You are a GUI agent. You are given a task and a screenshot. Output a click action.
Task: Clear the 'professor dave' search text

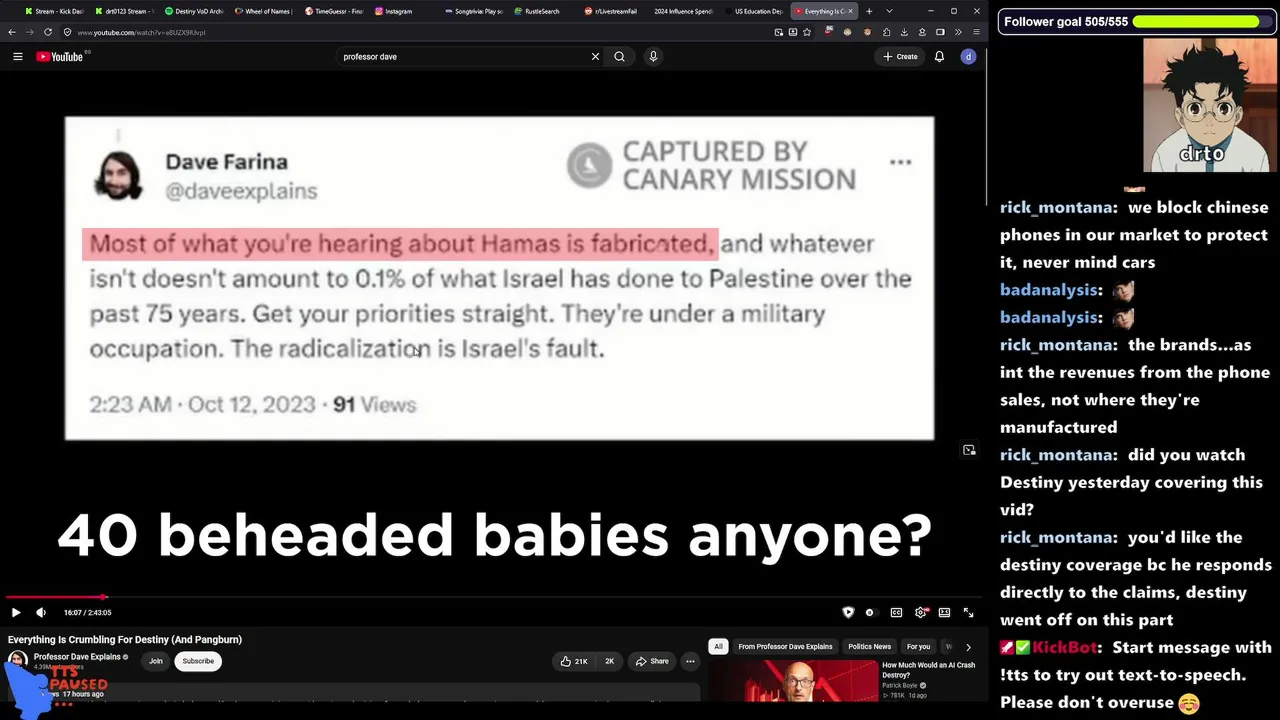click(x=595, y=57)
